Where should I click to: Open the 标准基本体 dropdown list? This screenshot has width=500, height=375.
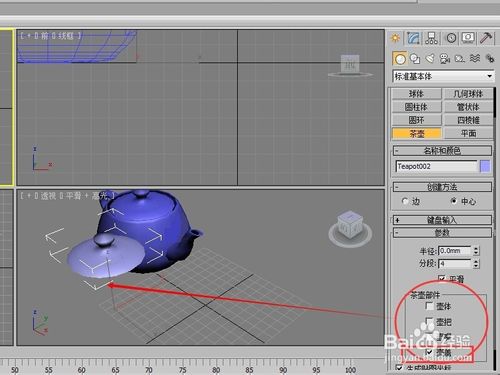point(443,76)
